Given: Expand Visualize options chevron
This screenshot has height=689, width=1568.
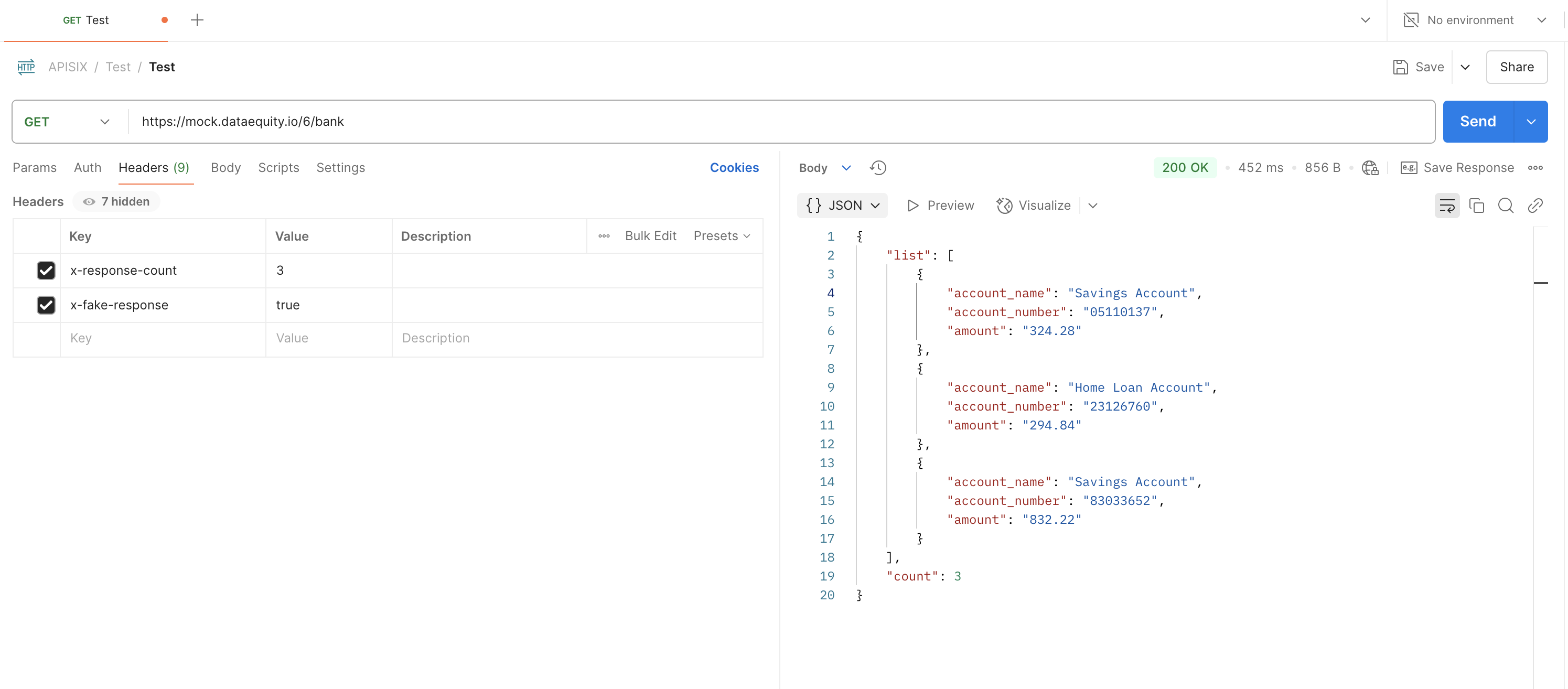Looking at the screenshot, I should coord(1092,206).
